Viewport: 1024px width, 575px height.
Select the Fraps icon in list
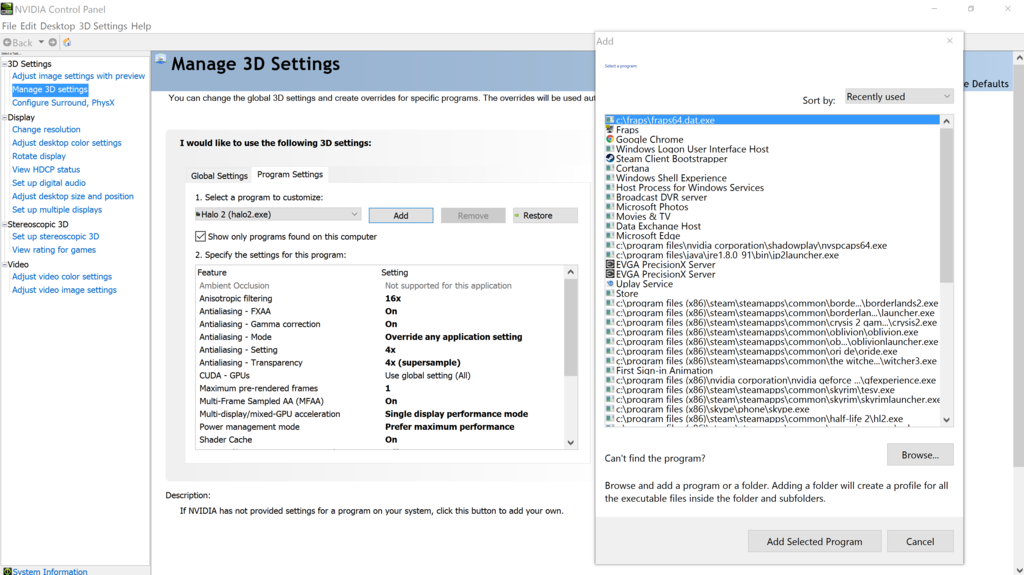(x=610, y=129)
